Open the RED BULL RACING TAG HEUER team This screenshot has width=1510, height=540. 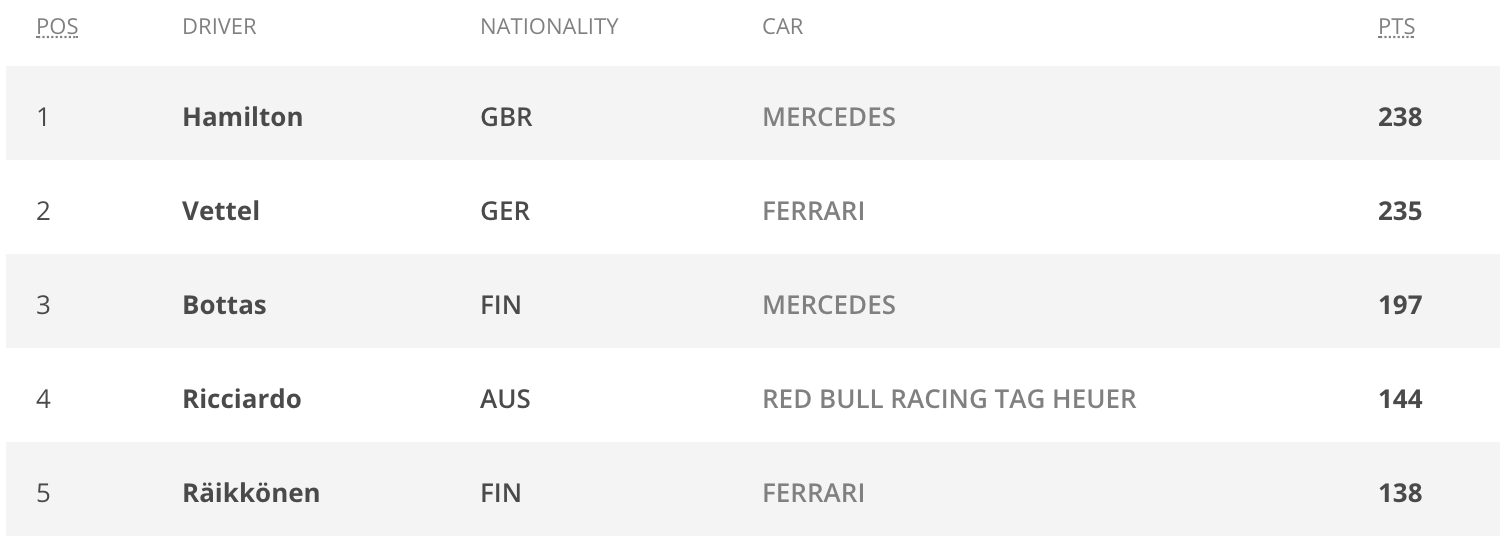click(949, 399)
